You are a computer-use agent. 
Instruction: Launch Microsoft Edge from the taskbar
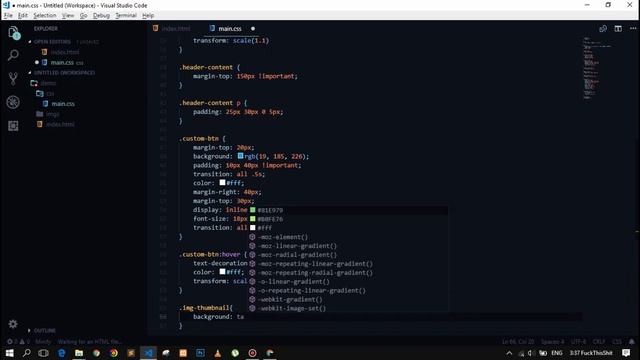point(62,353)
